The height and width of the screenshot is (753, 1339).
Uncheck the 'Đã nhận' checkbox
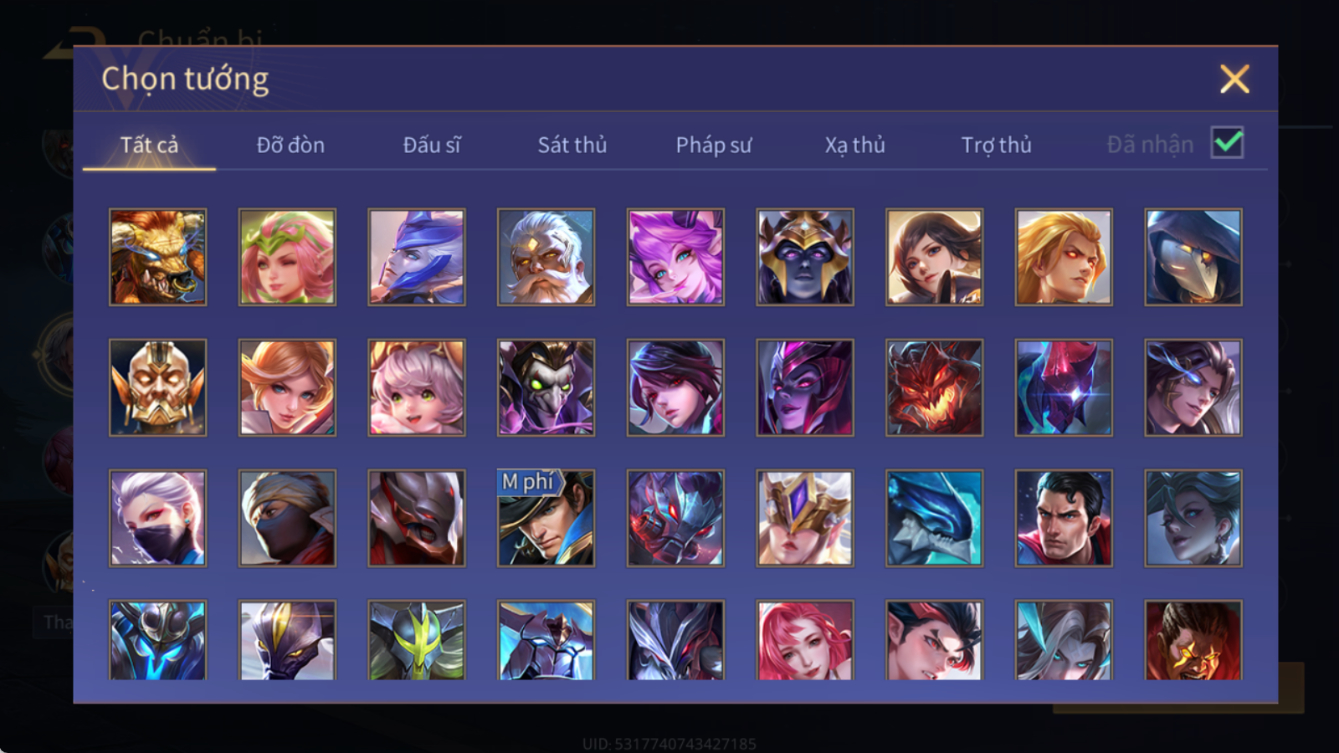[1227, 143]
